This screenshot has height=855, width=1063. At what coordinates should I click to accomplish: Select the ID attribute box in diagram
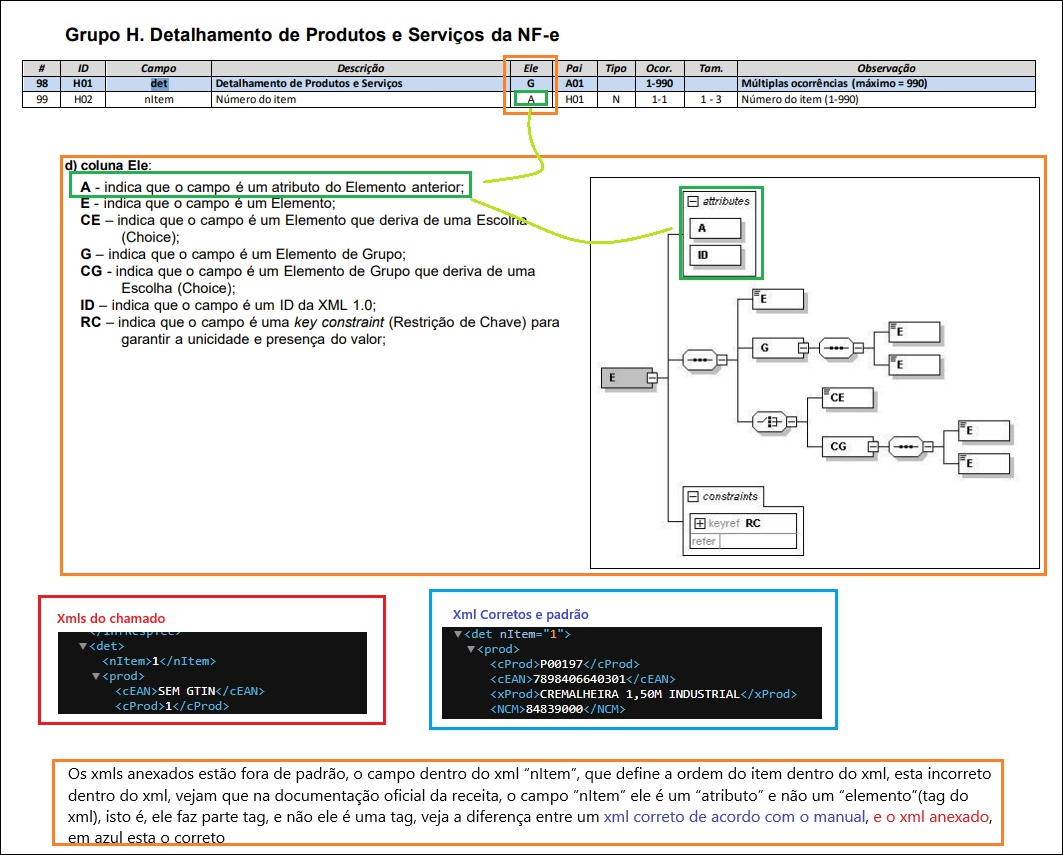pos(715,255)
